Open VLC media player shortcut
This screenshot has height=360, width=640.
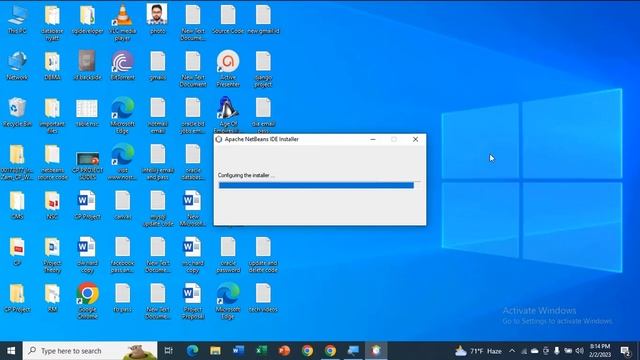(x=122, y=22)
